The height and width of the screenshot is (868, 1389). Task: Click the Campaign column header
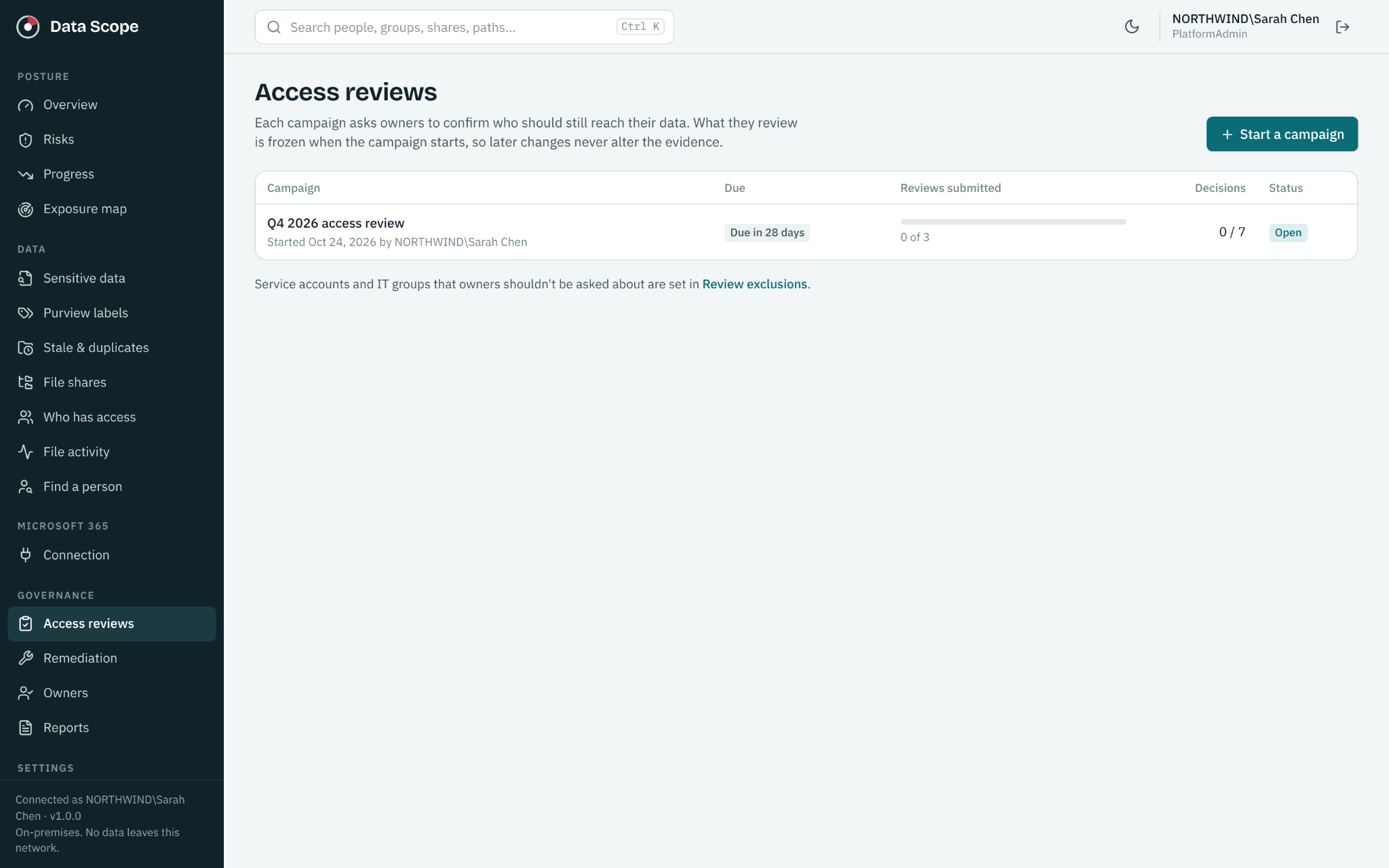tap(294, 188)
